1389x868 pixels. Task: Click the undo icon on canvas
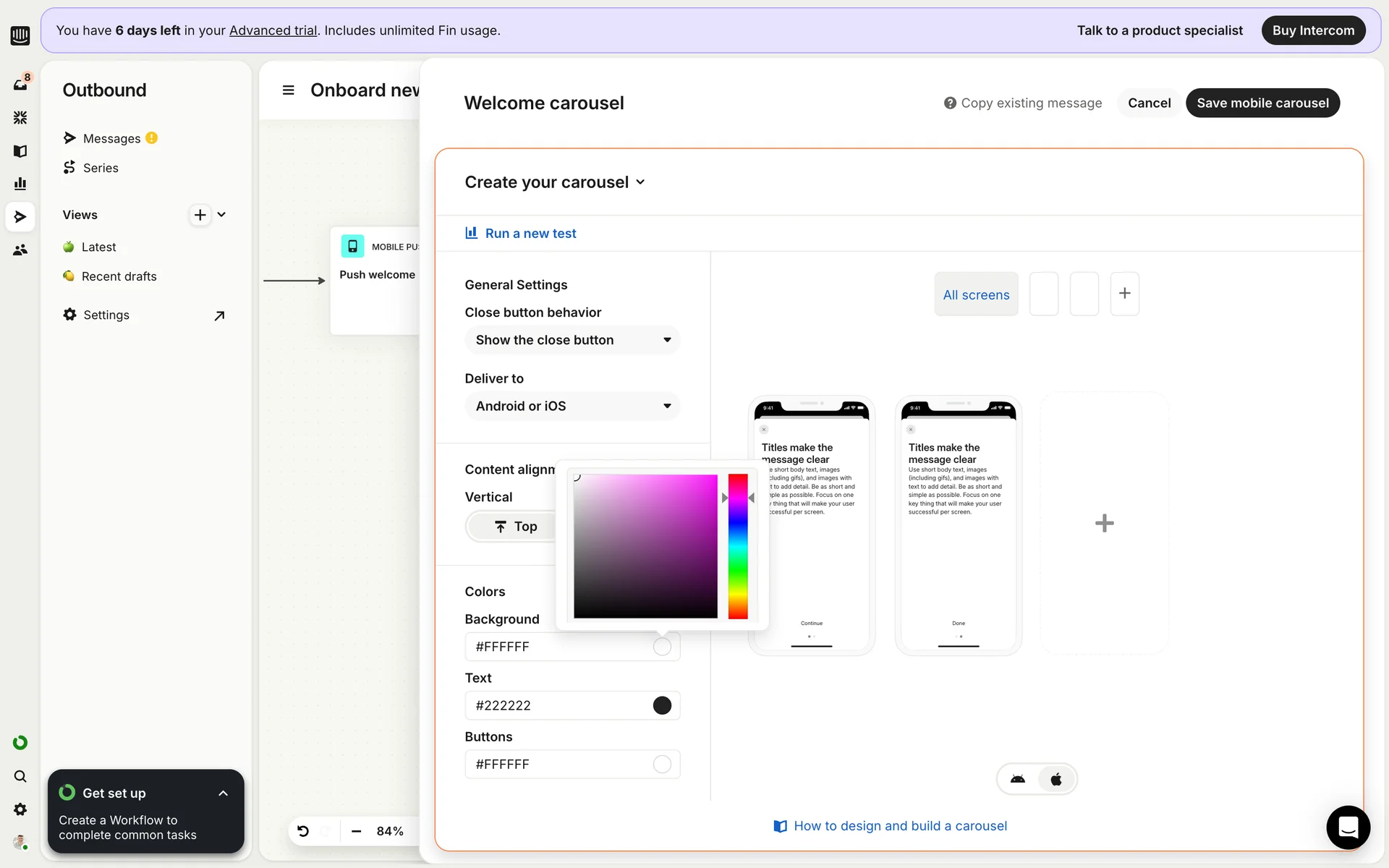point(303,831)
